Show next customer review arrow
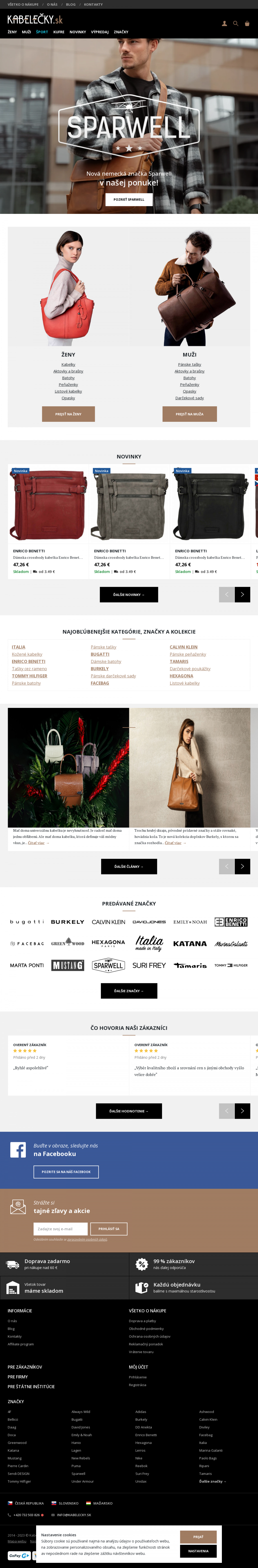Image resolution: width=258 pixels, height=1568 pixels. [242, 1111]
